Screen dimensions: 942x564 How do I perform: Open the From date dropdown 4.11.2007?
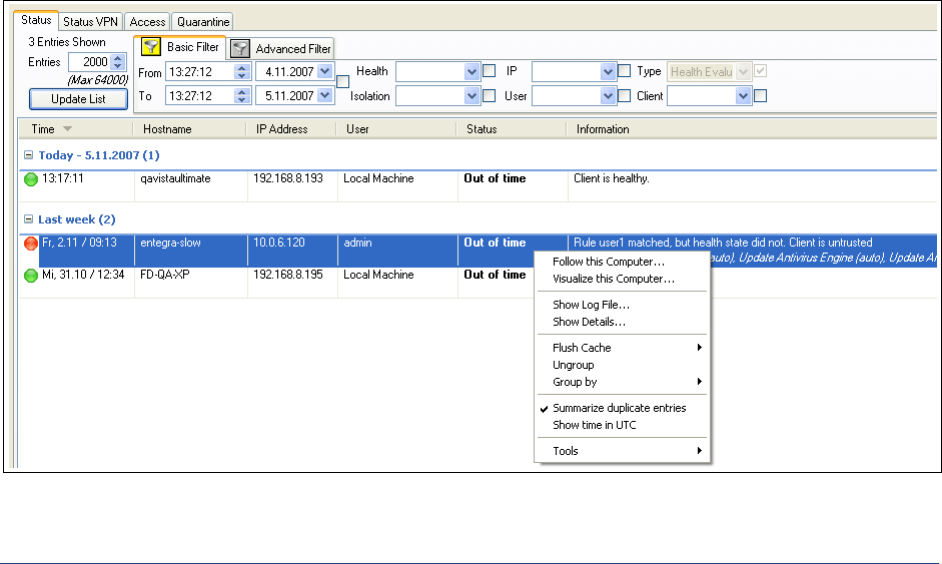[x=324, y=72]
